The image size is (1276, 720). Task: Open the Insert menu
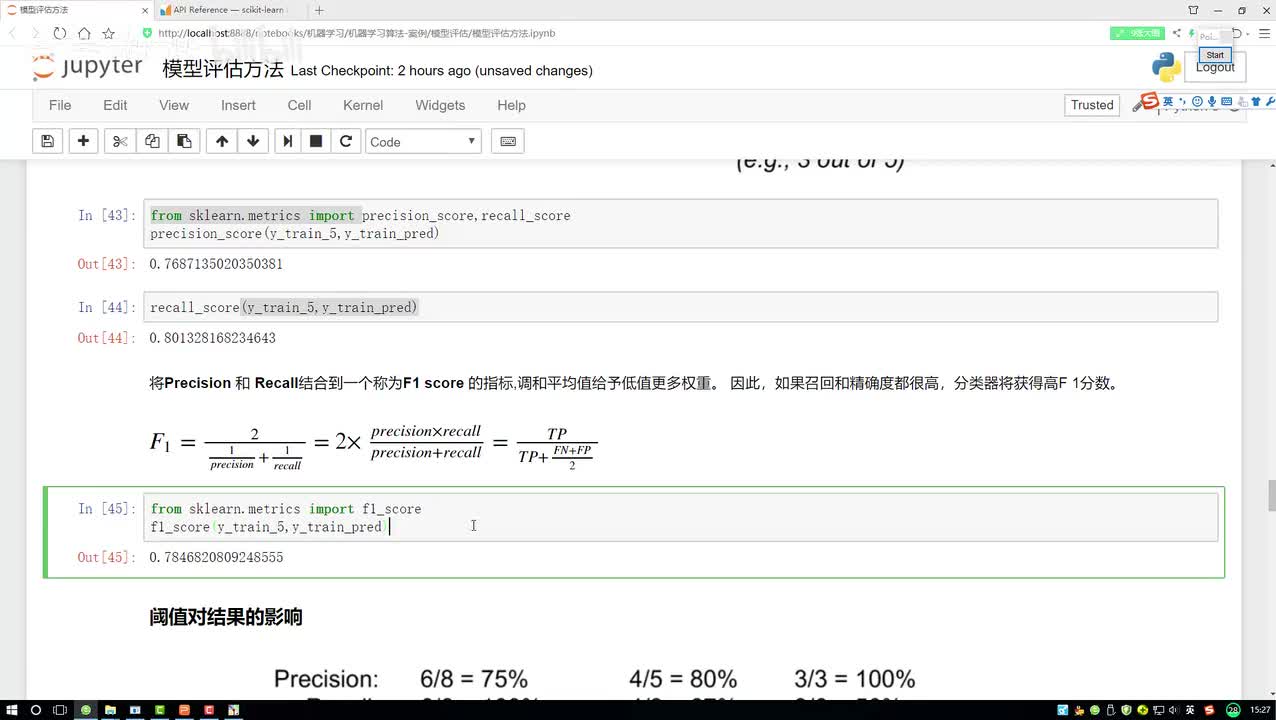[238, 105]
